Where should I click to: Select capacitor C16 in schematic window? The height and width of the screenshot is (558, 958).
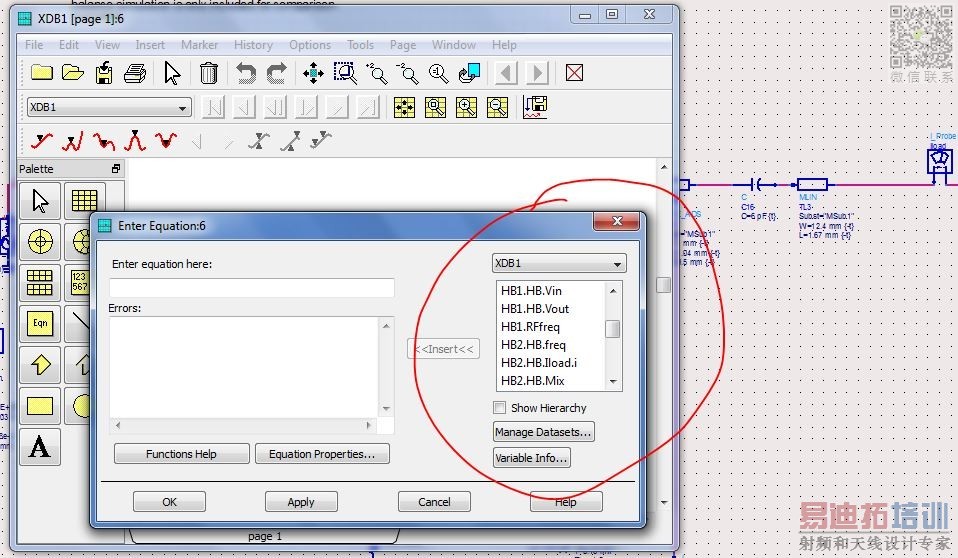coord(756,184)
